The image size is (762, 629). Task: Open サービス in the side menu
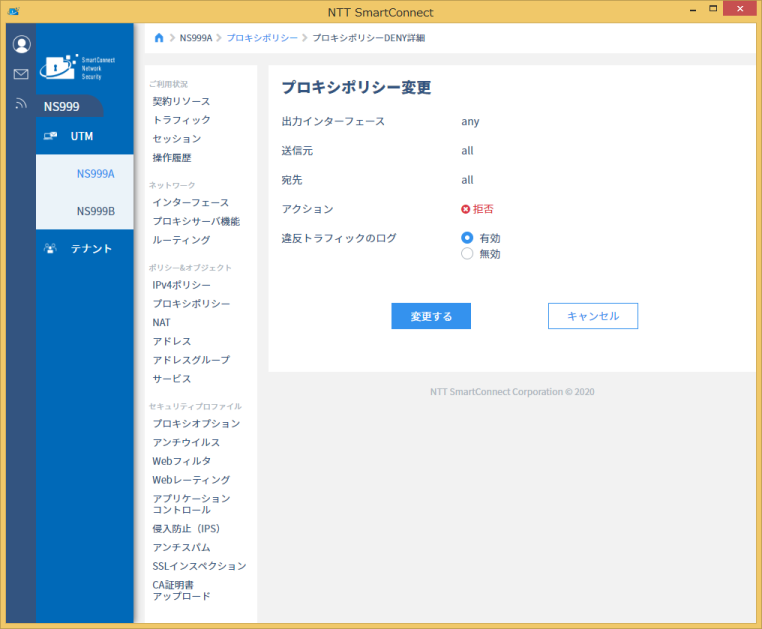click(172, 379)
